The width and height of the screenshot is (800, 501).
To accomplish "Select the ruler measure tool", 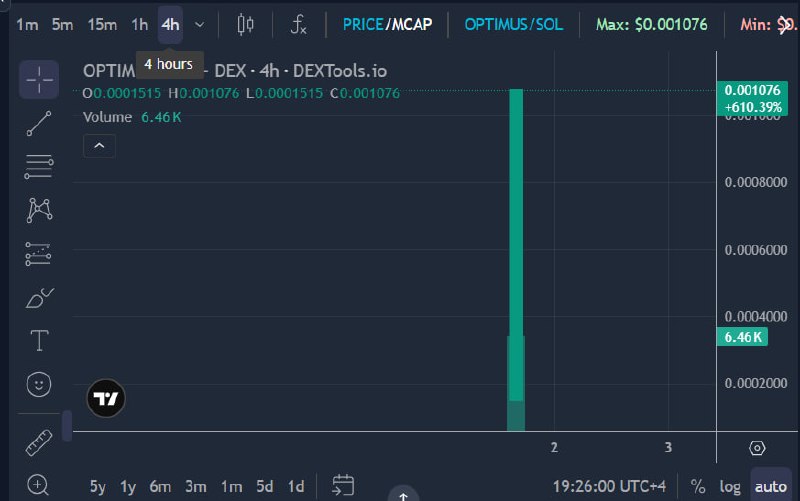I will tap(39, 442).
